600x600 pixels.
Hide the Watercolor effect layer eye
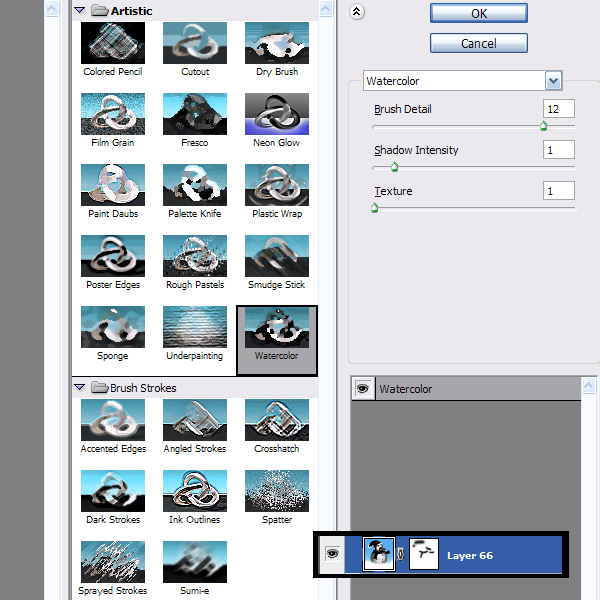point(363,389)
